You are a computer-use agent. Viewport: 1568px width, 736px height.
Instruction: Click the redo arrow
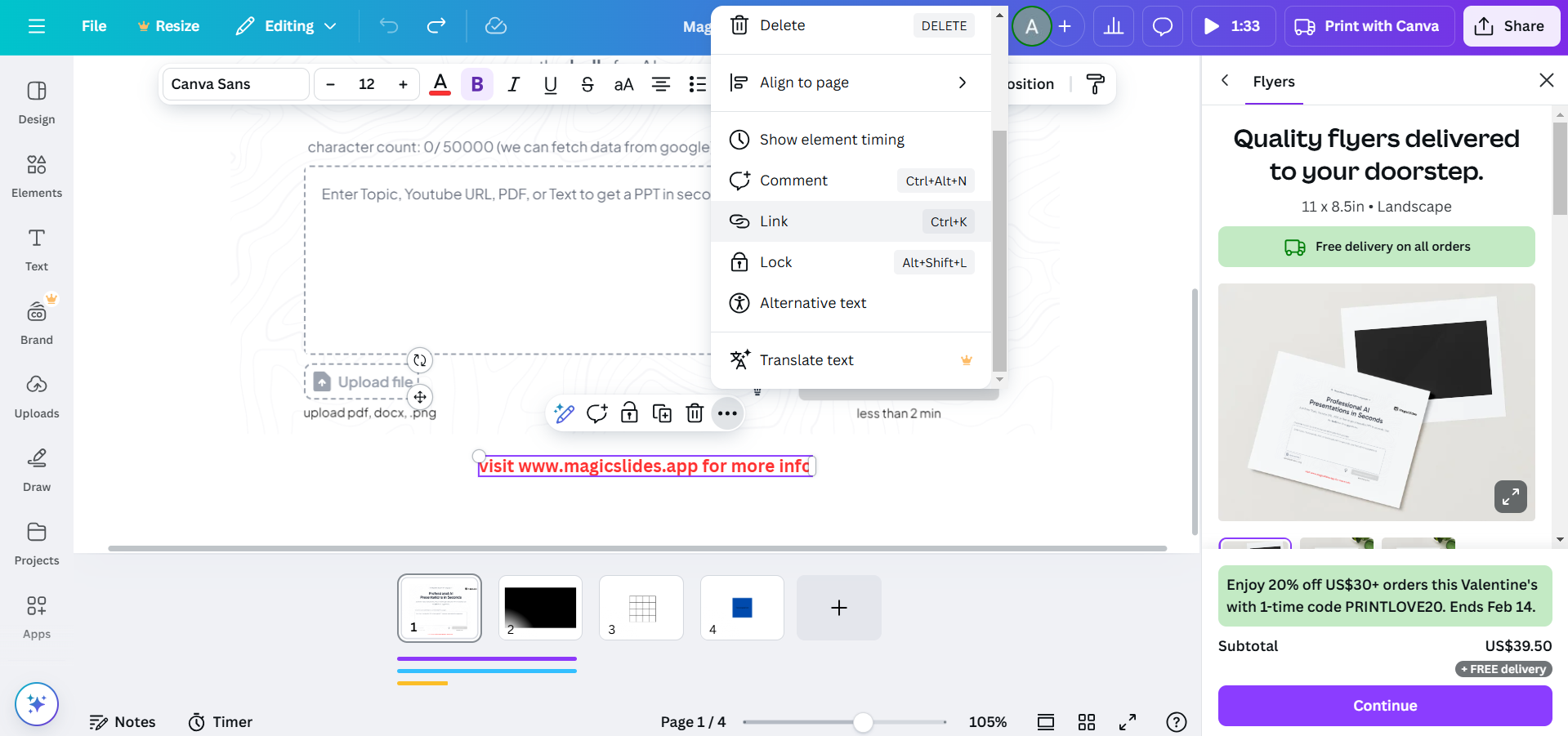436,26
